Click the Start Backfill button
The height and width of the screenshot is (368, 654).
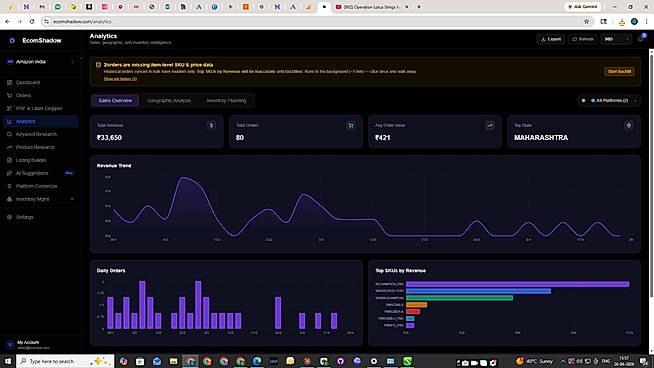[x=619, y=71]
